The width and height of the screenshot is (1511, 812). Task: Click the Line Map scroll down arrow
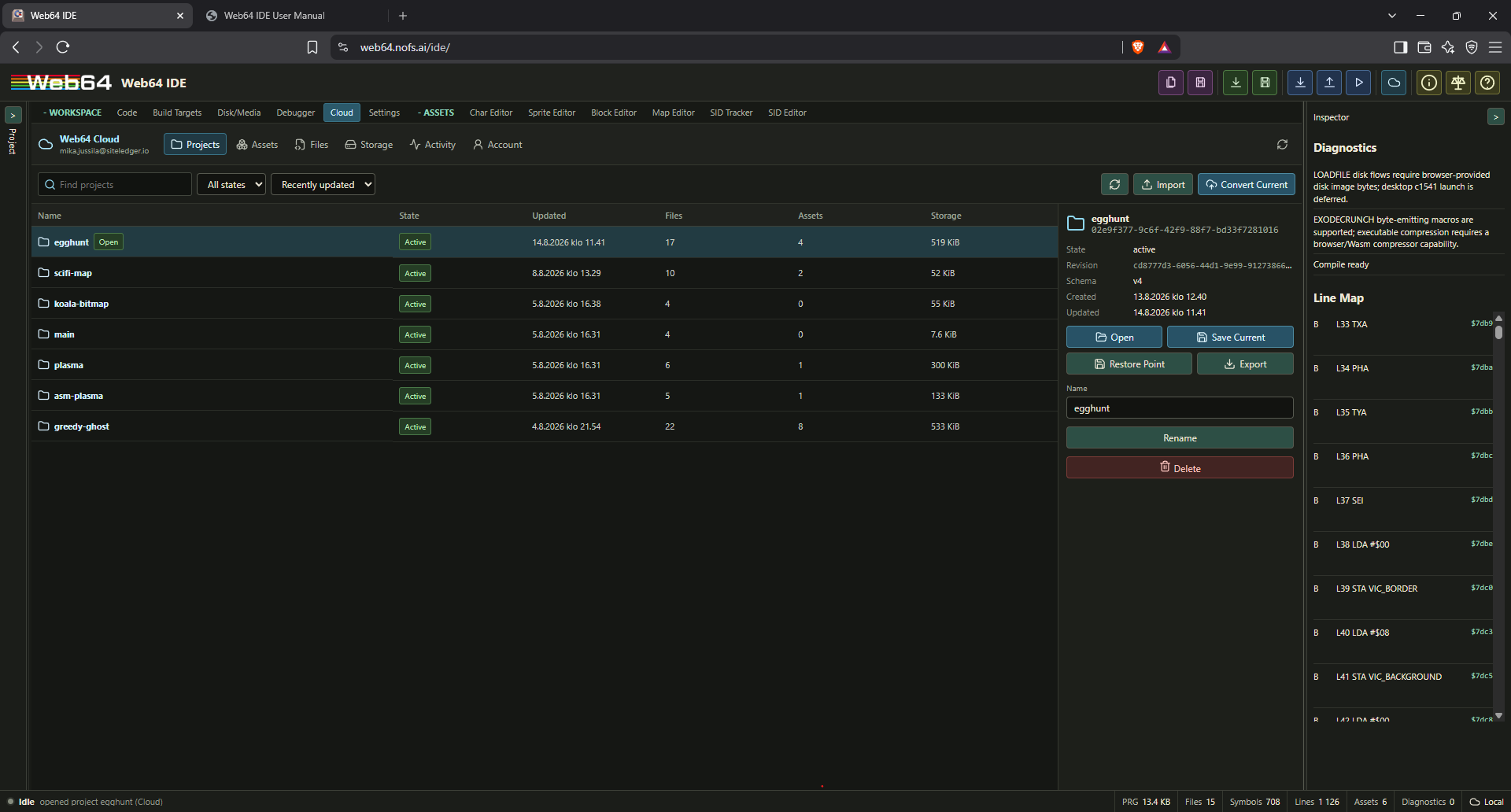point(1498,715)
